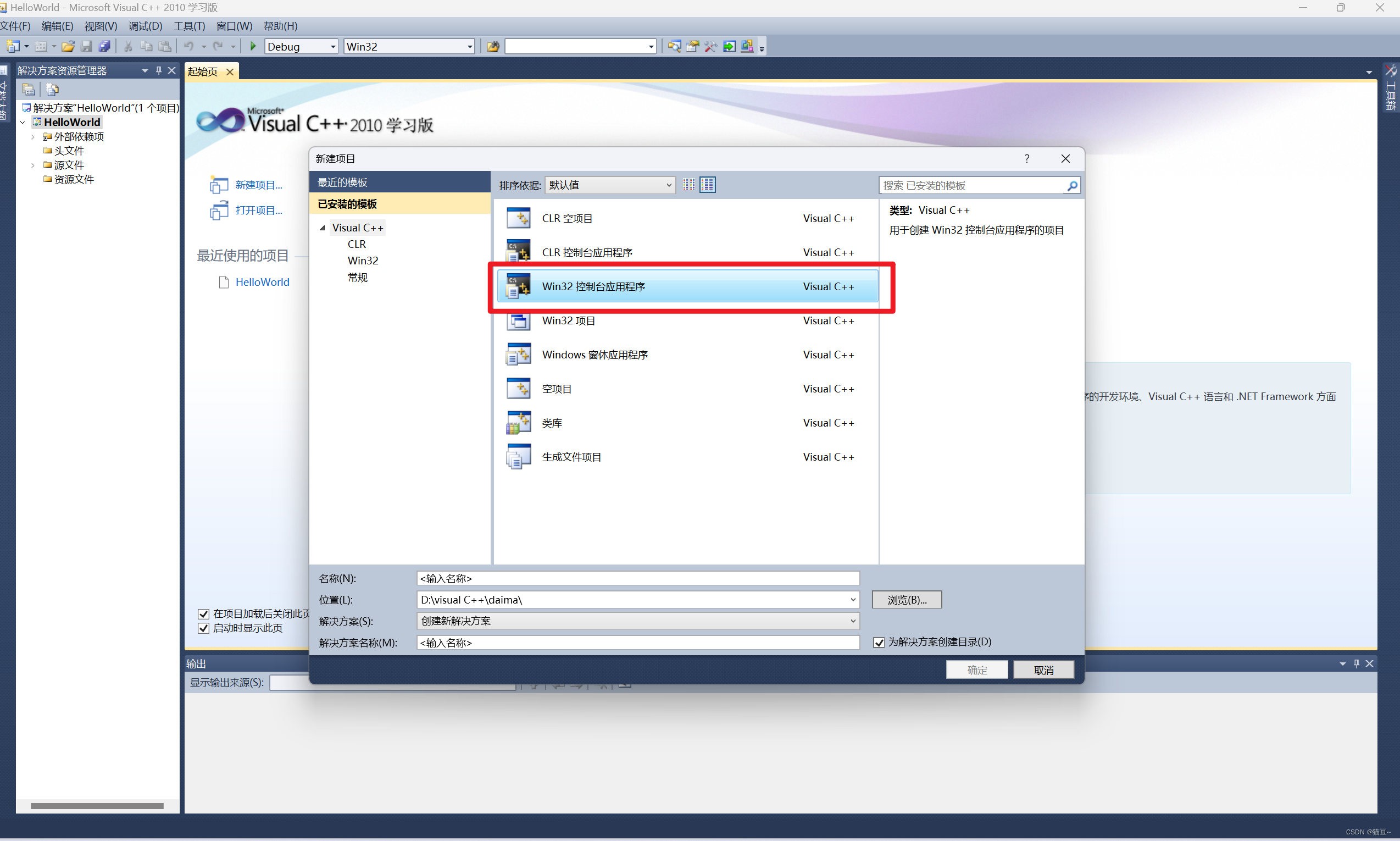Open the 调试 menu
This screenshot has height=841, width=1400.
coord(145,26)
